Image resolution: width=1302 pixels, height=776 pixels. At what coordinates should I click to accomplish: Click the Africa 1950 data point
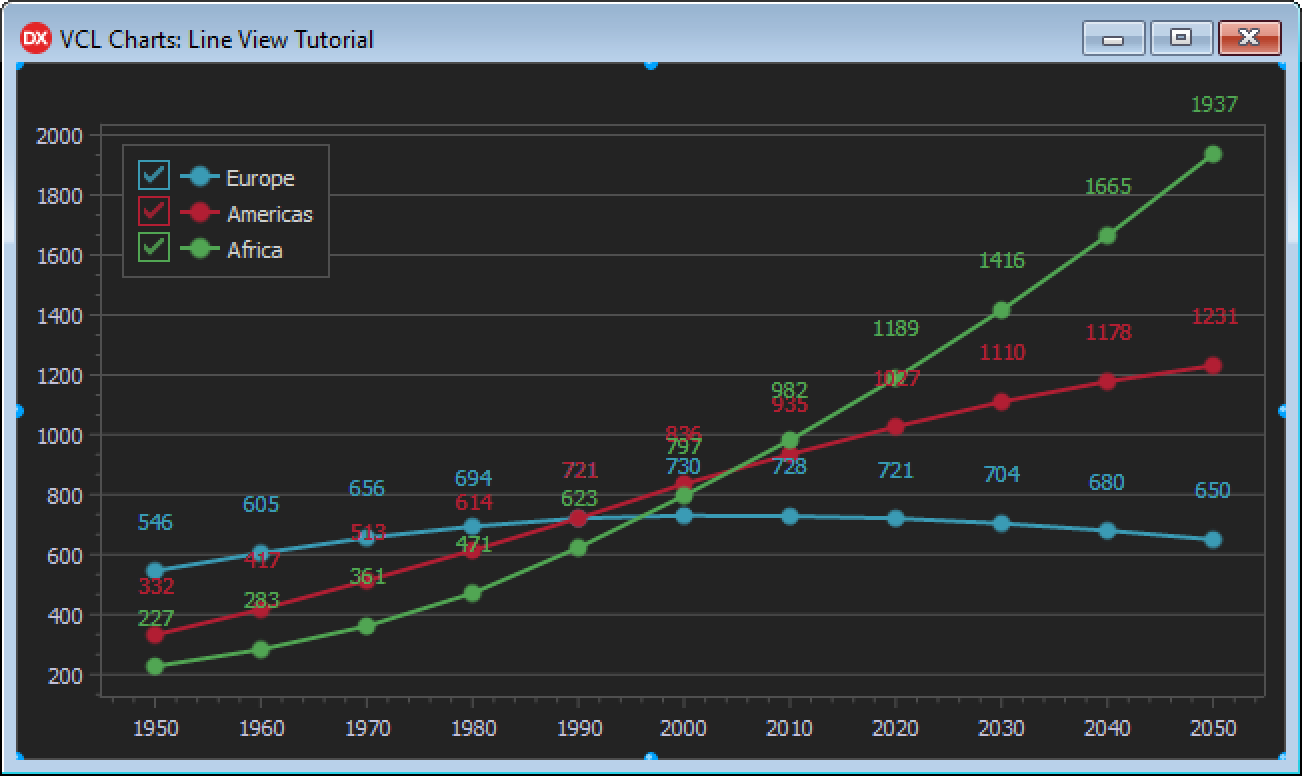(x=155, y=667)
